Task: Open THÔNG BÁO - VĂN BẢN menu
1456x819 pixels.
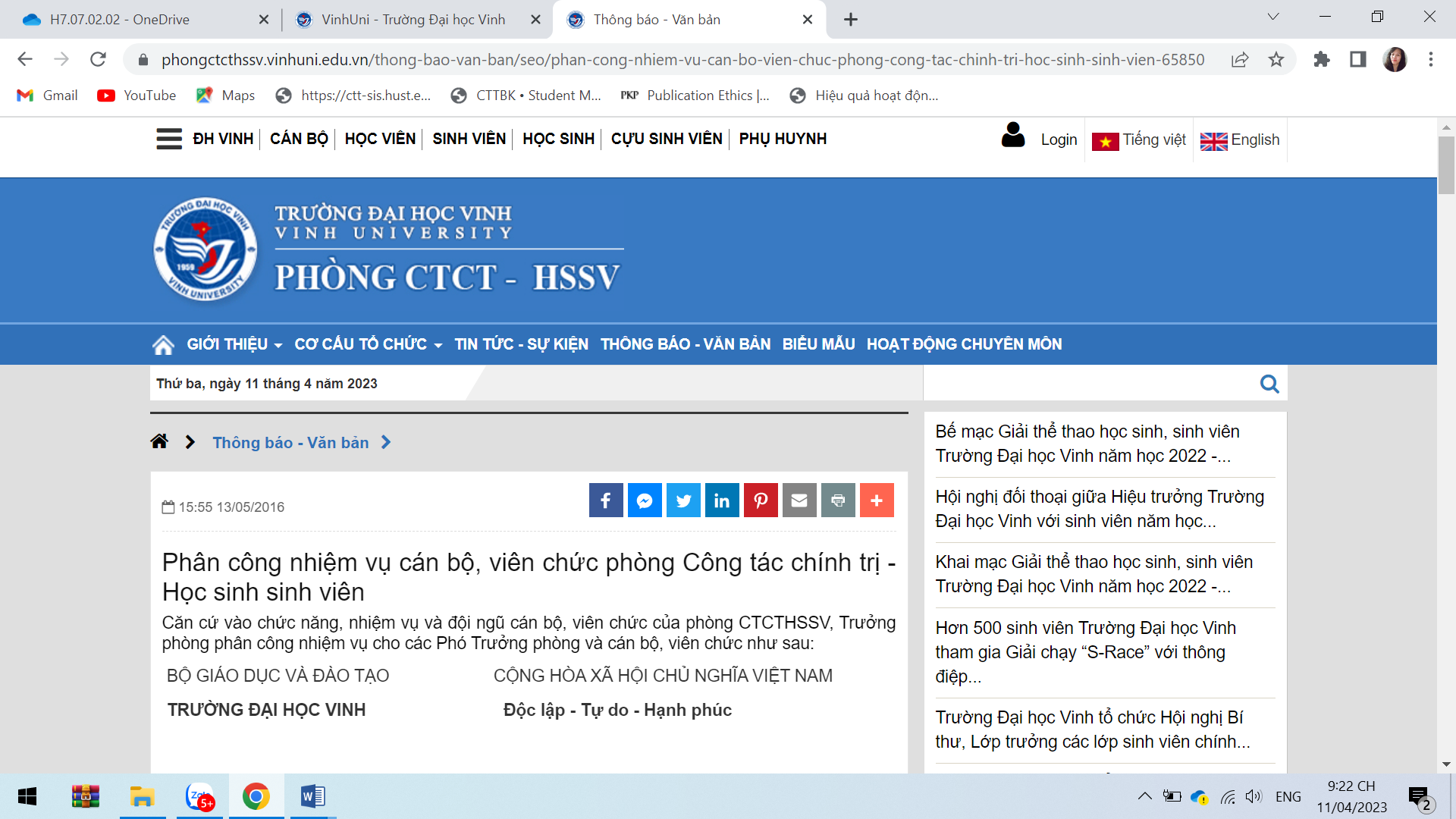Action: click(x=686, y=344)
